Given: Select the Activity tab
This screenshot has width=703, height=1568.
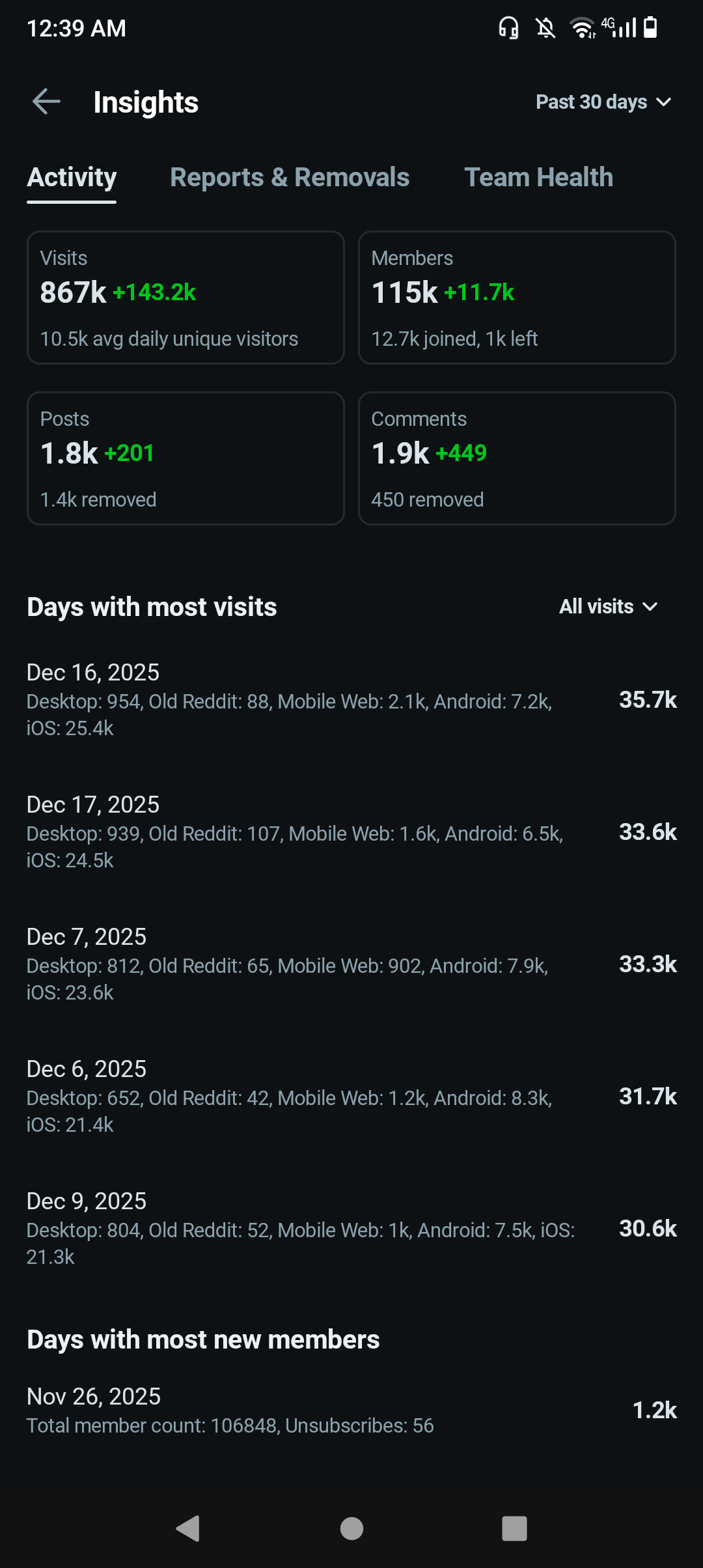Looking at the screenshot, I should pos(72,178).
